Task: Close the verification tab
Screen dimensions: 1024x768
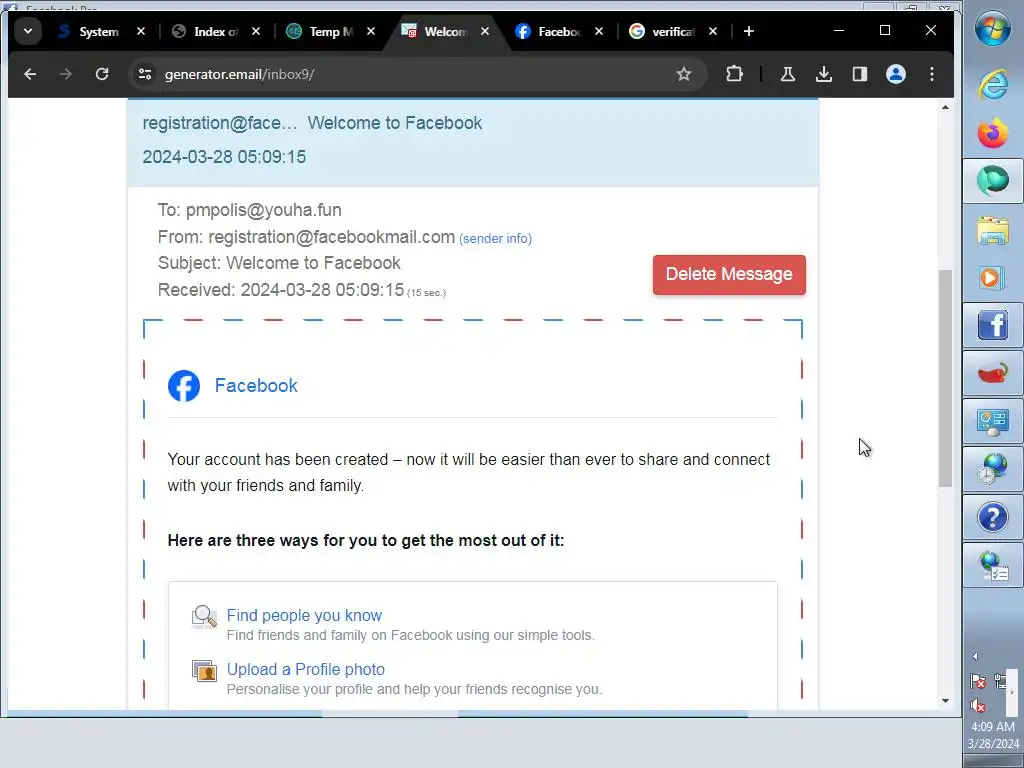Action: 712,31
